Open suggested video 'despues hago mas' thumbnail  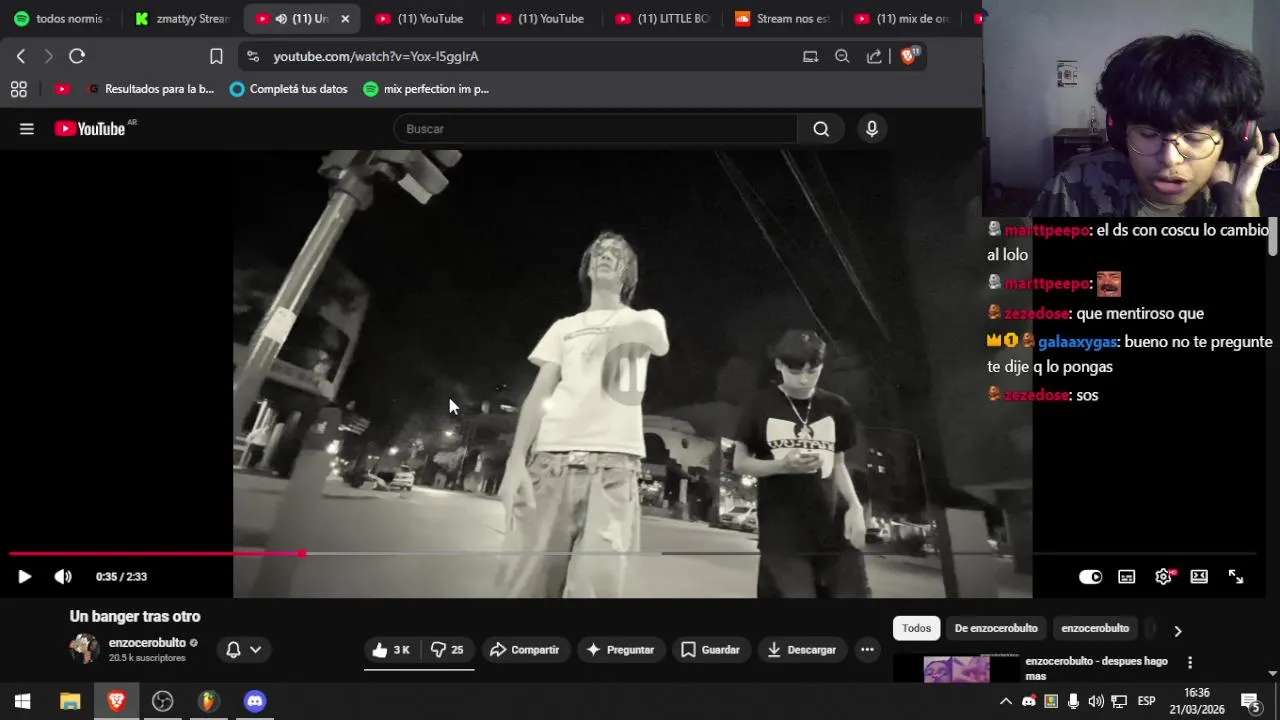[x=956, y=669]
